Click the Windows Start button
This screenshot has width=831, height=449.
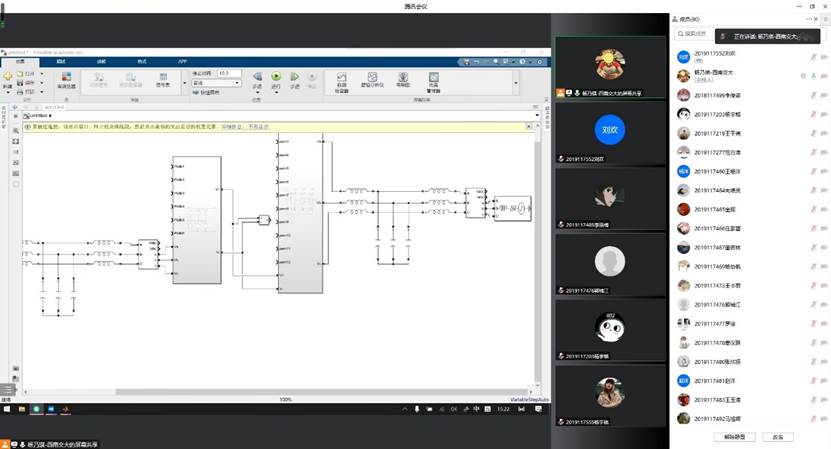5,409
